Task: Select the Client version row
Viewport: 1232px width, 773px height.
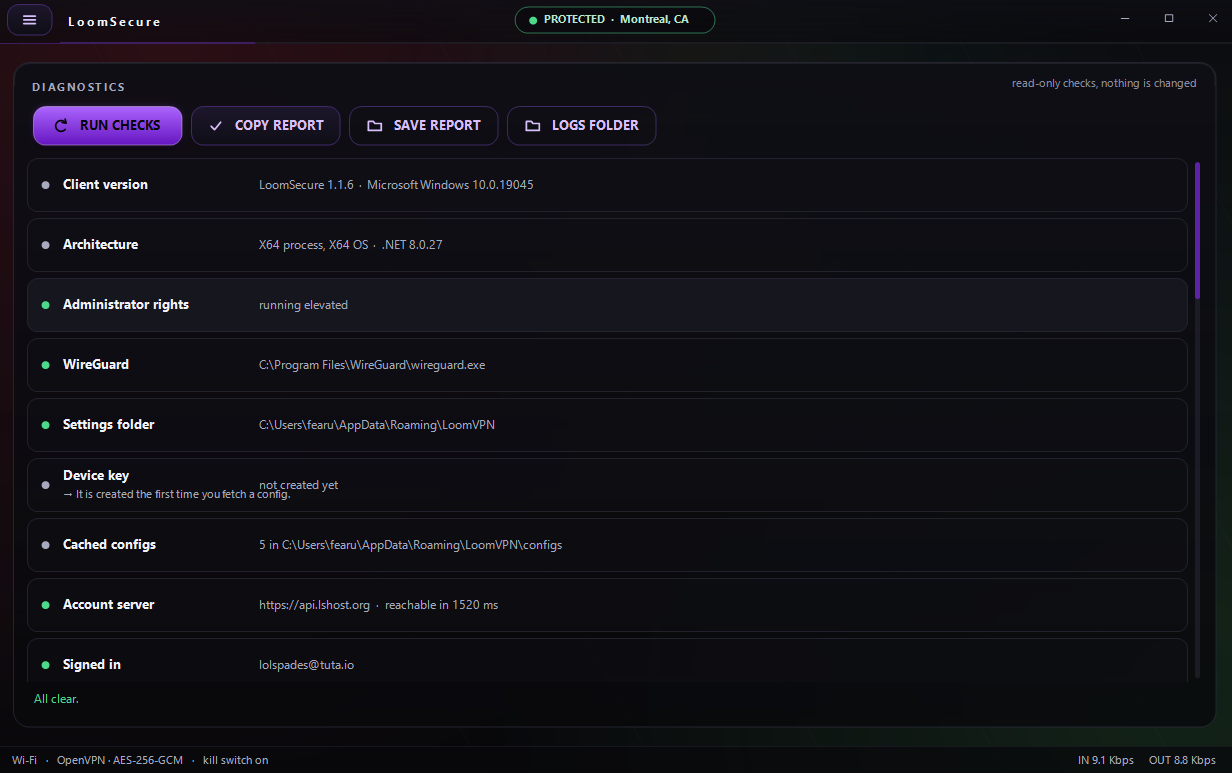Action: pos(607,185)
